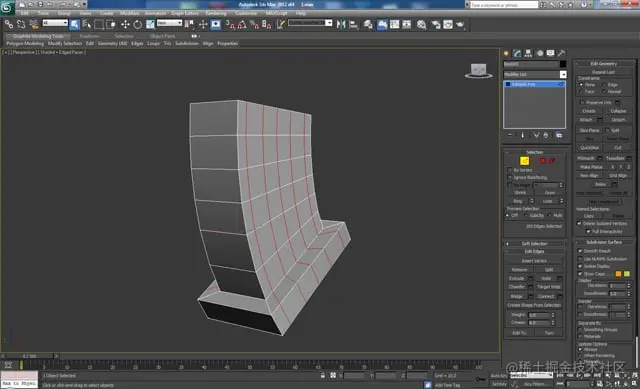Image resolution: width=640 pixels, height=389 pixels.
Task: Collapse the Edit Geometry rollout
Action: [x=604, y=64]
